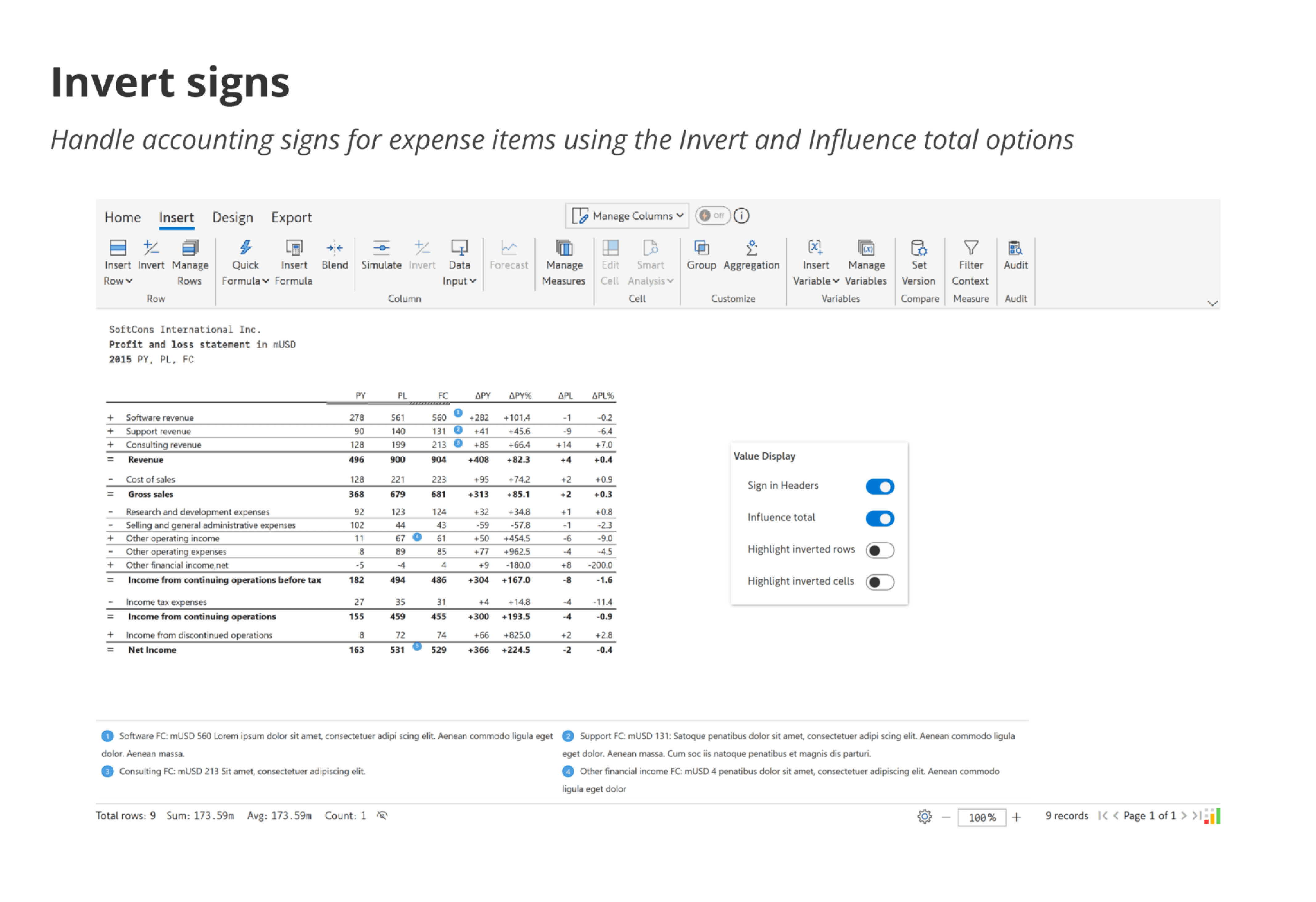Click footnote 3 Consulting FC comment

coord(234,771)
